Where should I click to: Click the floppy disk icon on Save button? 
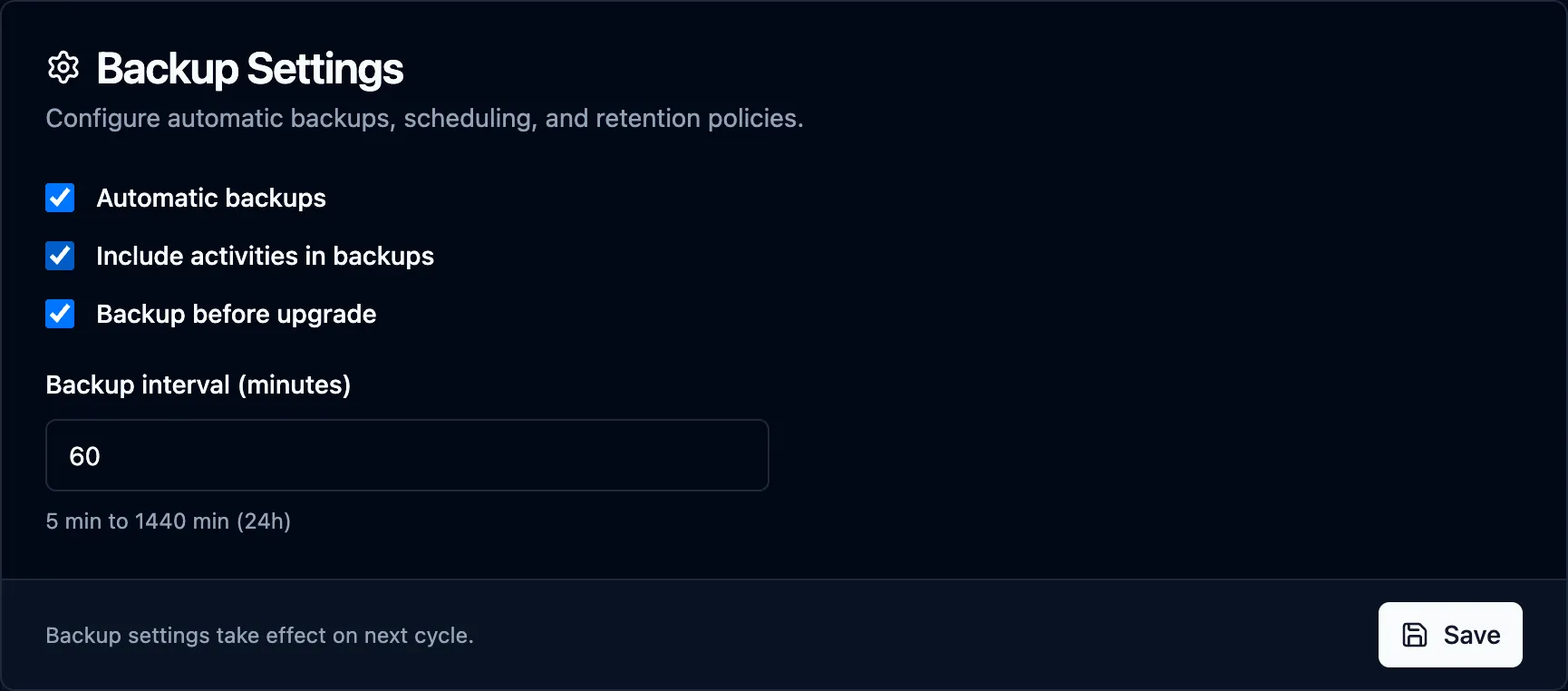click(1416, 635)
